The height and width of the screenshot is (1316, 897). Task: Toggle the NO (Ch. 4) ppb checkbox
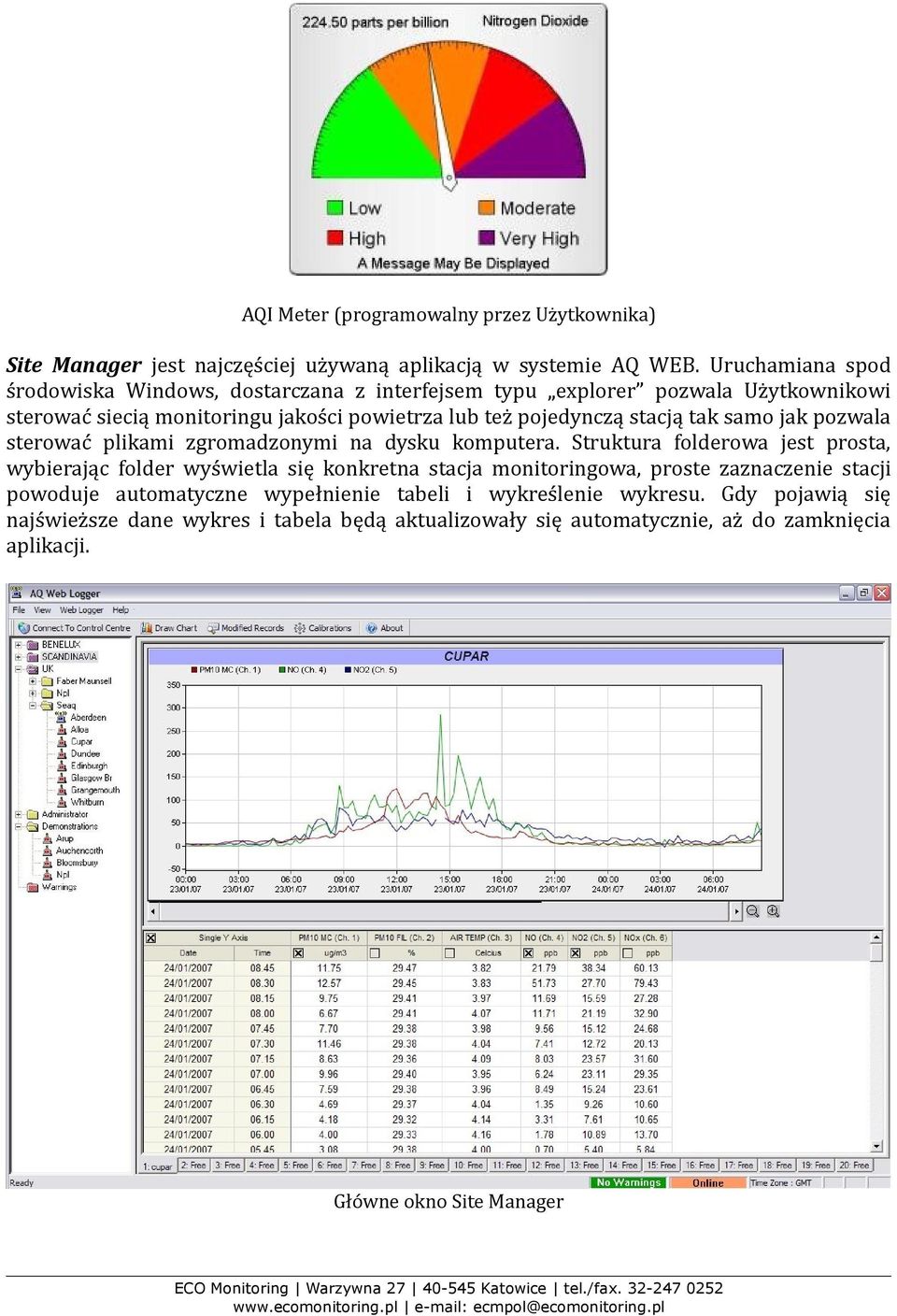[528, 953]
